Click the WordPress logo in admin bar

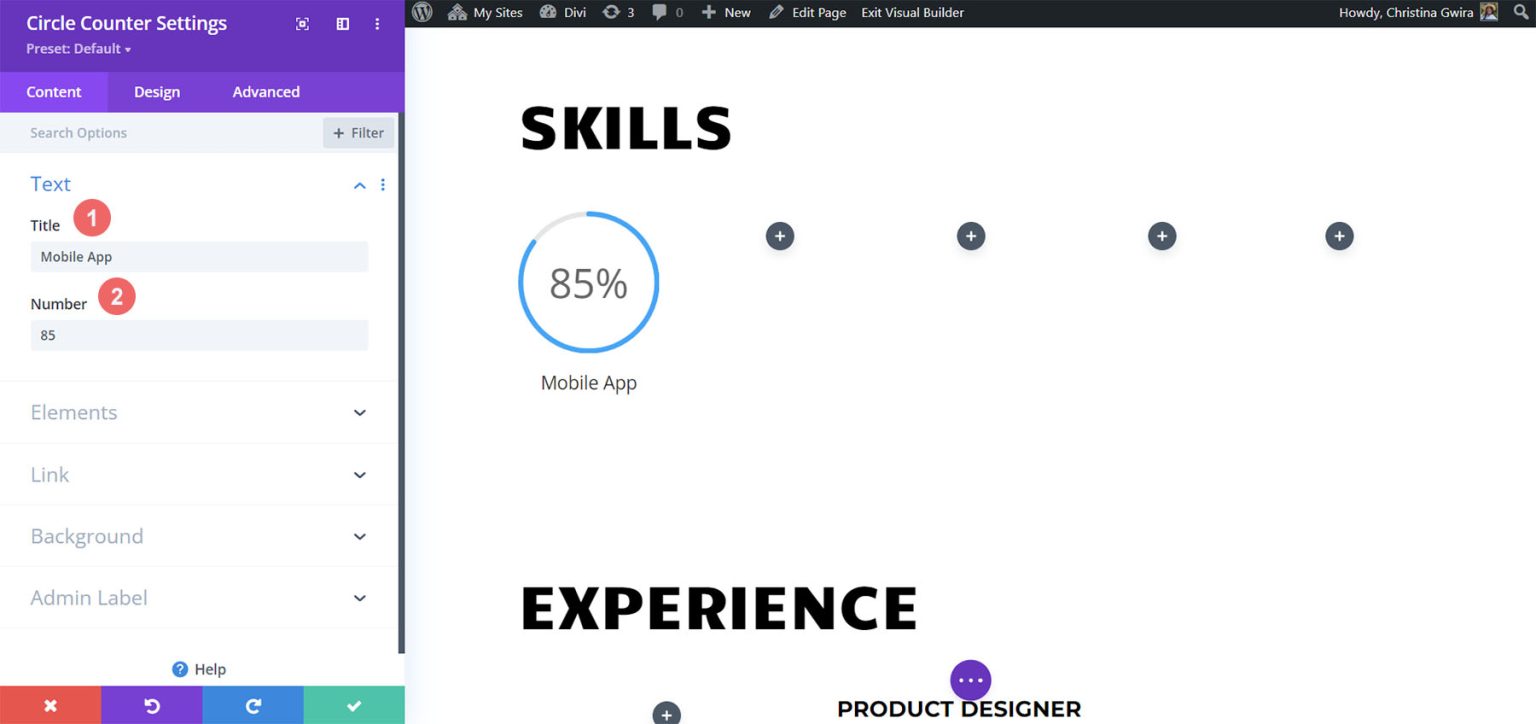422,13
